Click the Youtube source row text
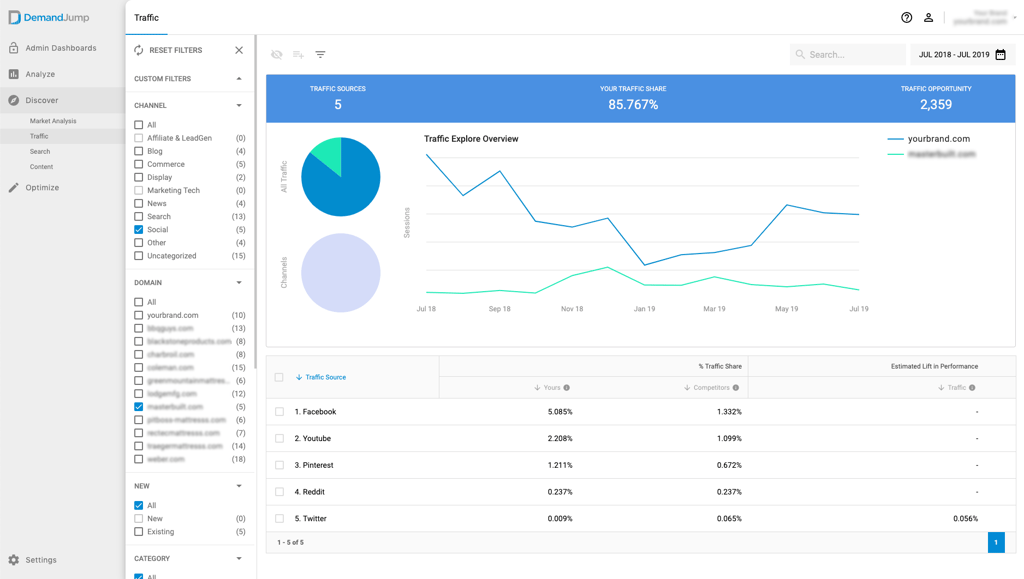 pos(313,439)
